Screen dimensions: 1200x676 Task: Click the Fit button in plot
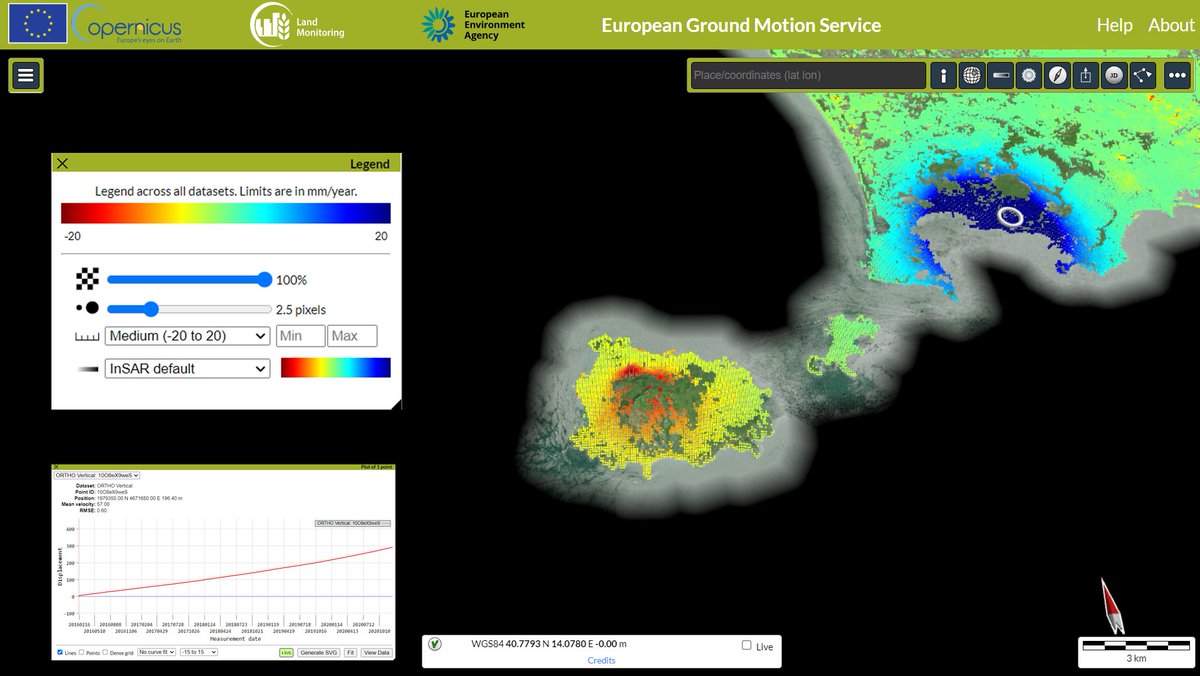pyautogui.click(x=350, y=652)
